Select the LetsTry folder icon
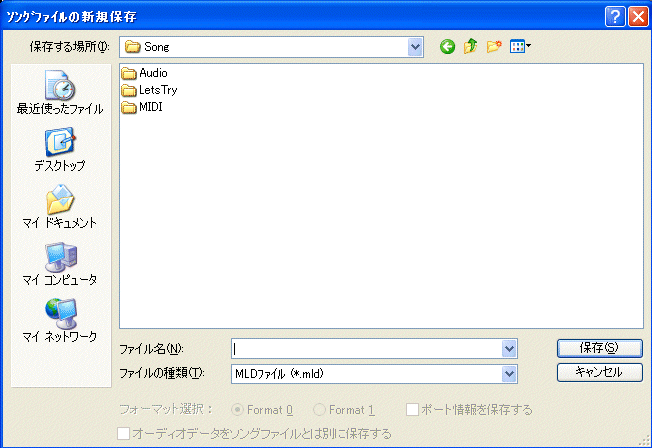Screen dimensions: 652x448 coord(129,90)
